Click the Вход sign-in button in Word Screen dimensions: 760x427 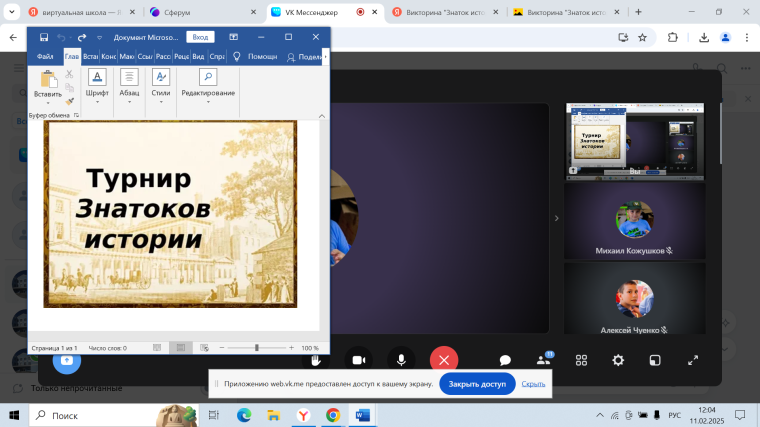pyautogui.click(x=200, y=37)
